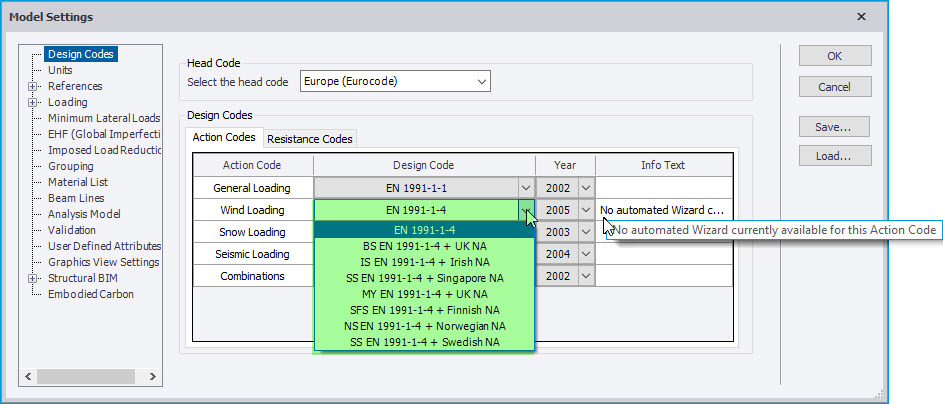Open General Loading design code dropdown
Screen dimensions: 943x404
coord(525,187)
